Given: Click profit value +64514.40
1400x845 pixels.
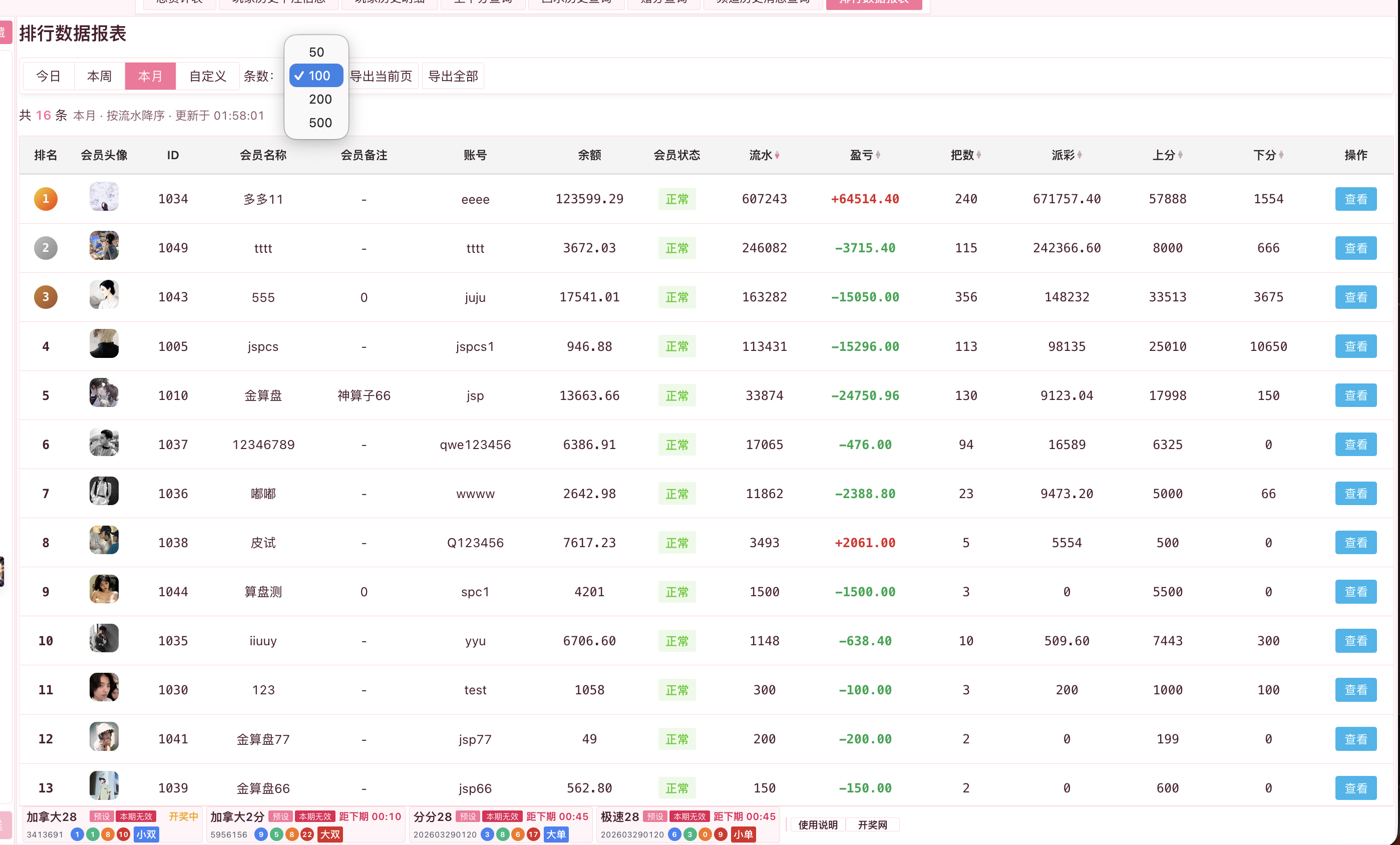Looking at the screenshot, I should pos(865,199).
